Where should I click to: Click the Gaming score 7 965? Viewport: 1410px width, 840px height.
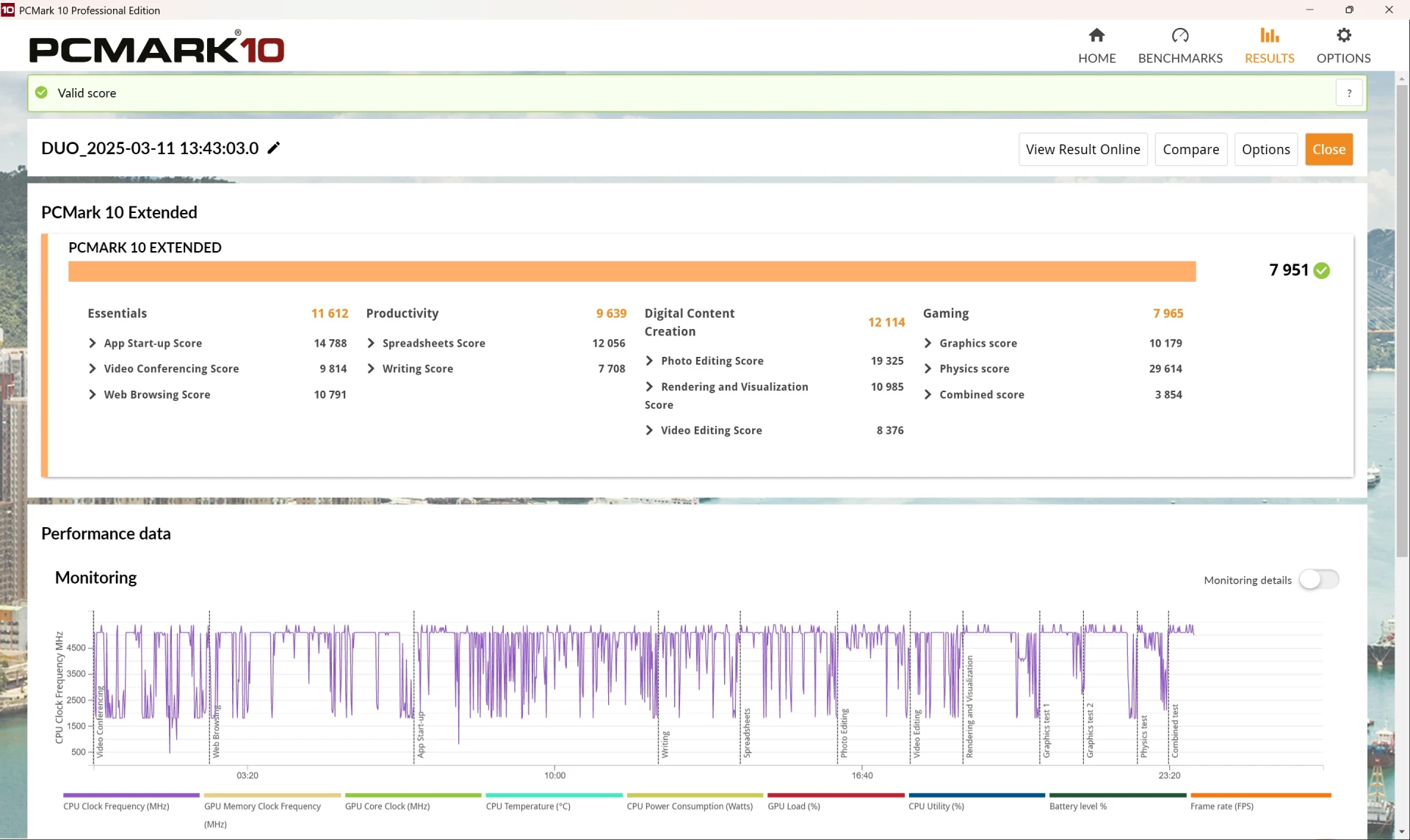click(x=1168, y=314)
